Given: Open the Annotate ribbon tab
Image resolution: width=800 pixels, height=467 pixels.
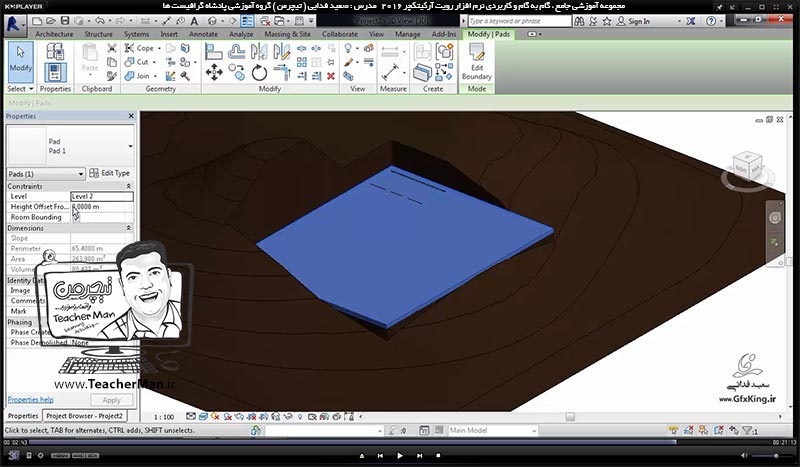Looking at the screenshot, I should [203, 34].
